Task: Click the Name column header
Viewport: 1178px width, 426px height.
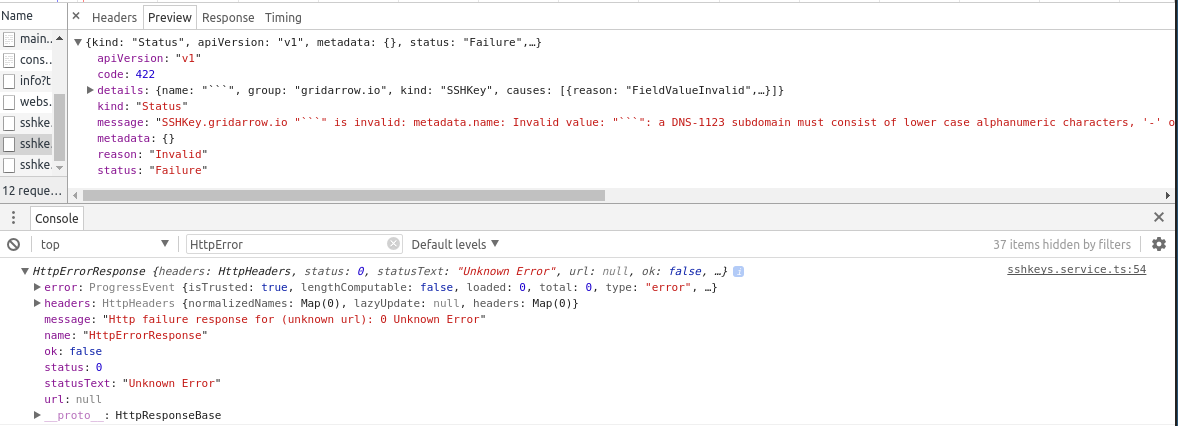Action: pyautogui.click(x=32, y=16)
